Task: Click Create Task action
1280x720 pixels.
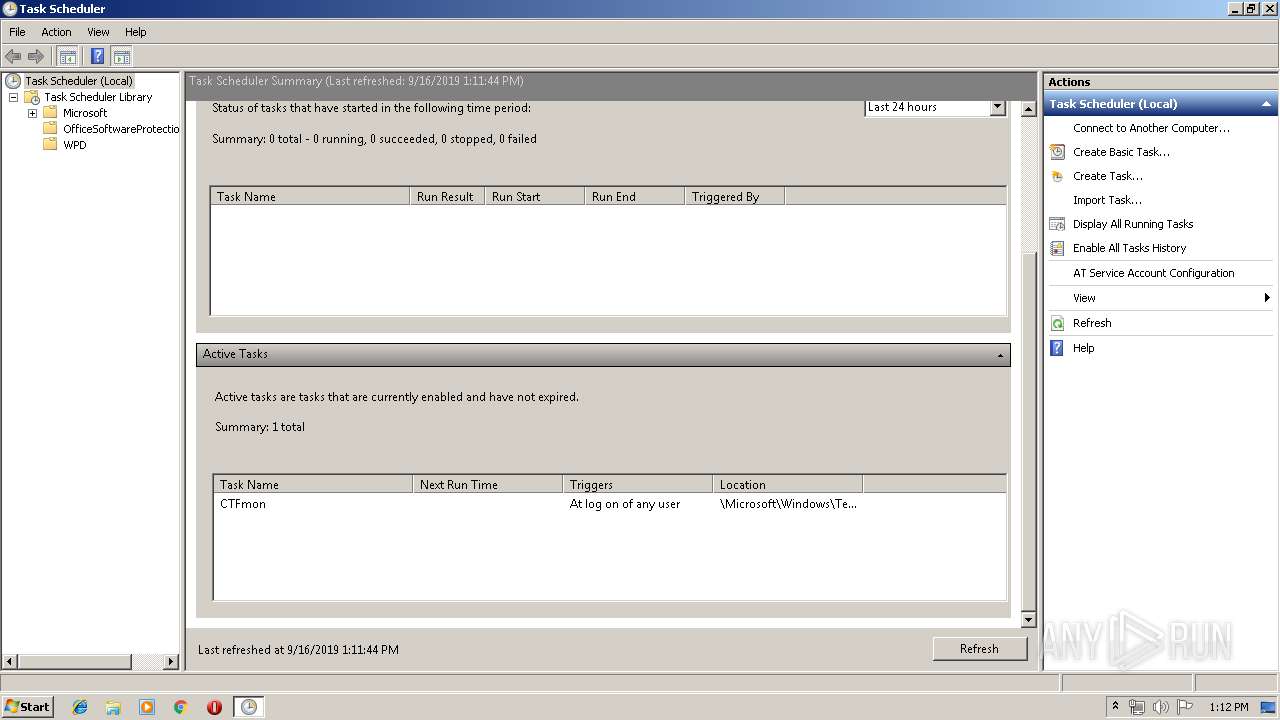Action: click(1108, 176)
